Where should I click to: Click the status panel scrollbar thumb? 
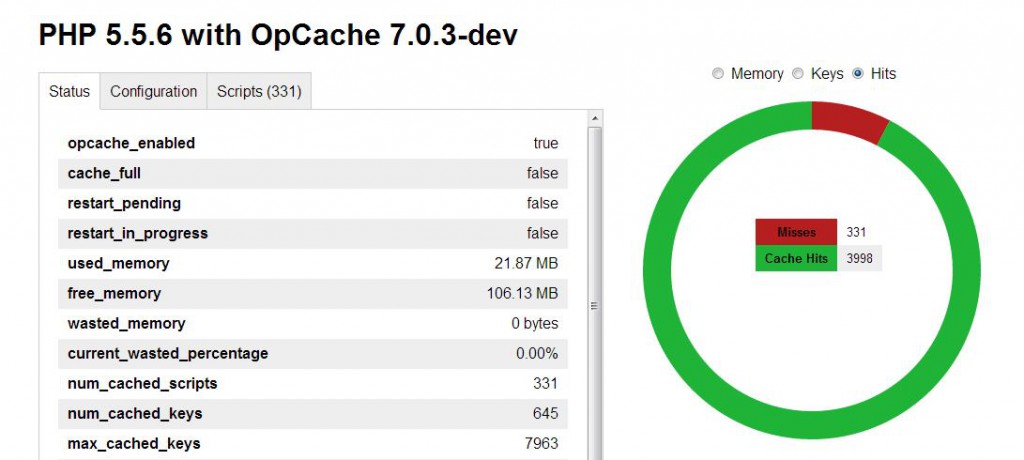[594, 305]
